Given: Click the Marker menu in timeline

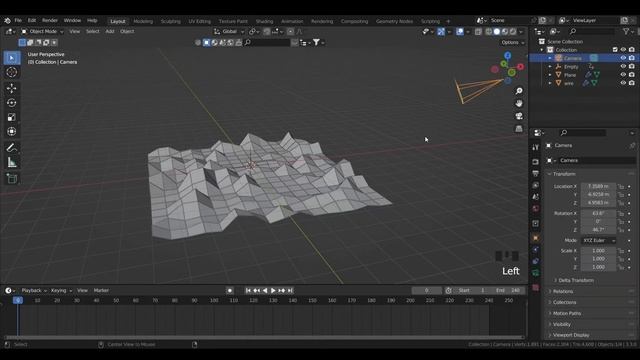Looking at the screenshot, I should pos(101,291).
